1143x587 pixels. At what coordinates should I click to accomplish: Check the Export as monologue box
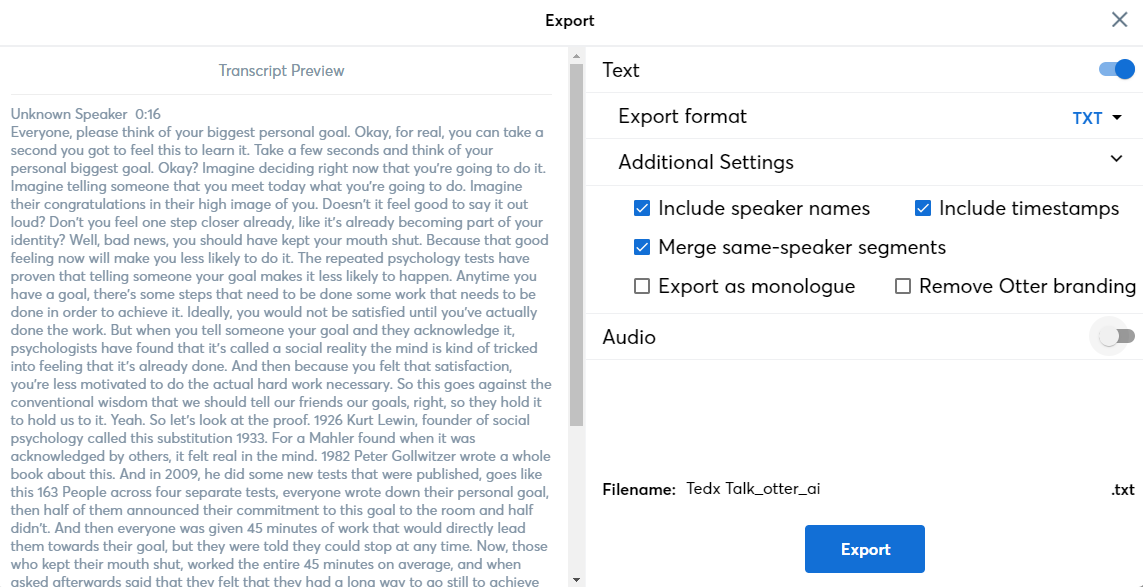click(642, 287)
